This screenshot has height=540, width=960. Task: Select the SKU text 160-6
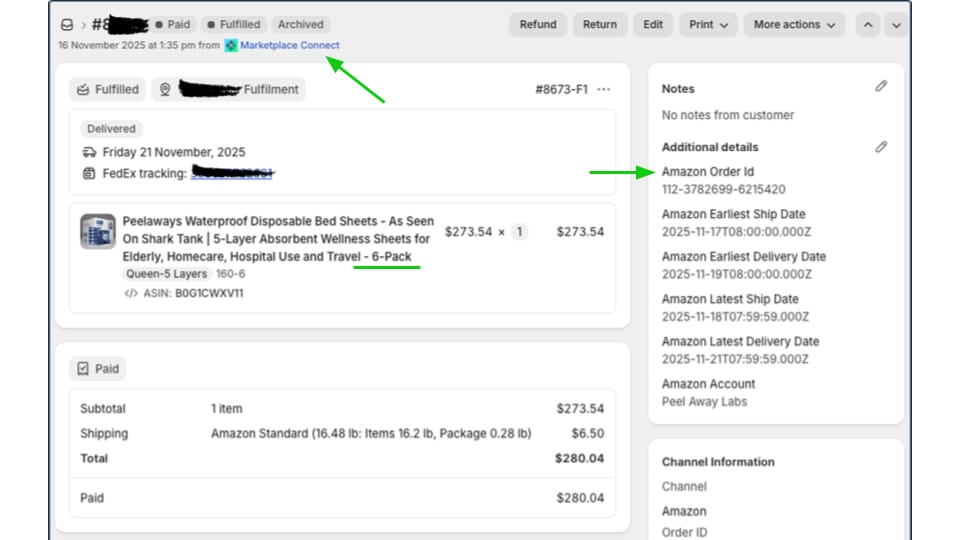coord(231,274)
